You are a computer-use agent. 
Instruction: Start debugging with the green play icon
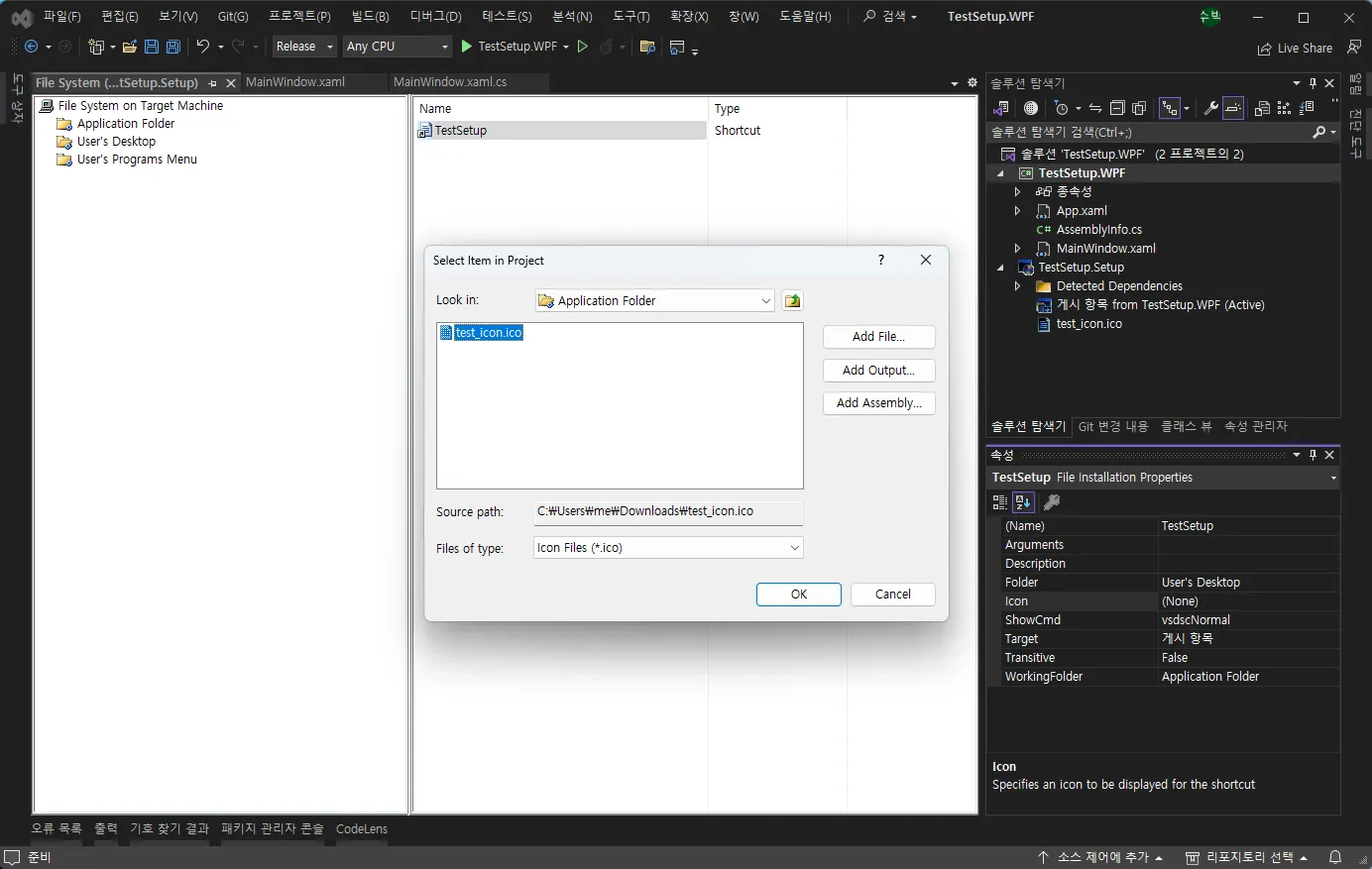pos(467,47)
